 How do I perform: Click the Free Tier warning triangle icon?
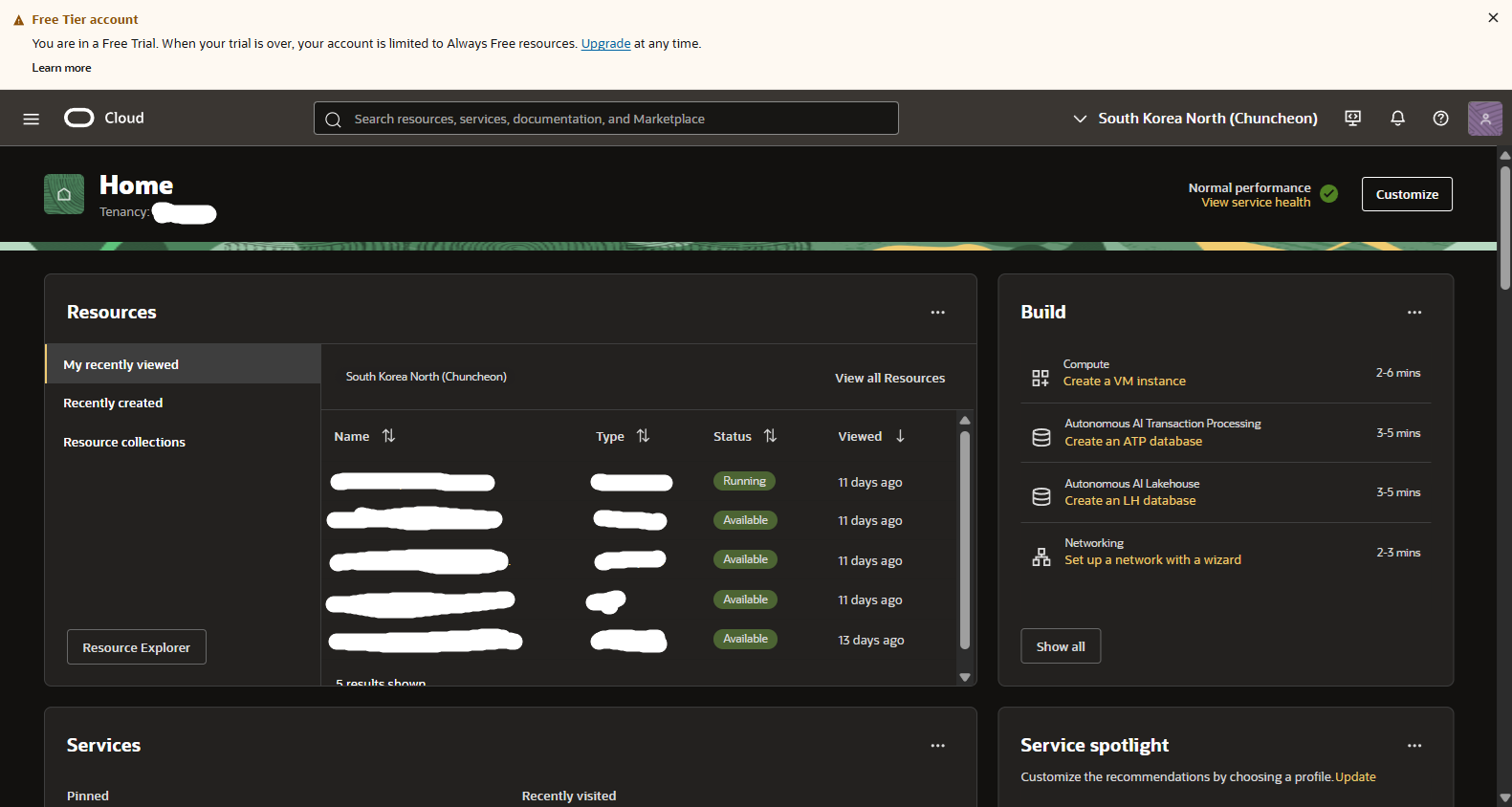[x=18, y=20]
